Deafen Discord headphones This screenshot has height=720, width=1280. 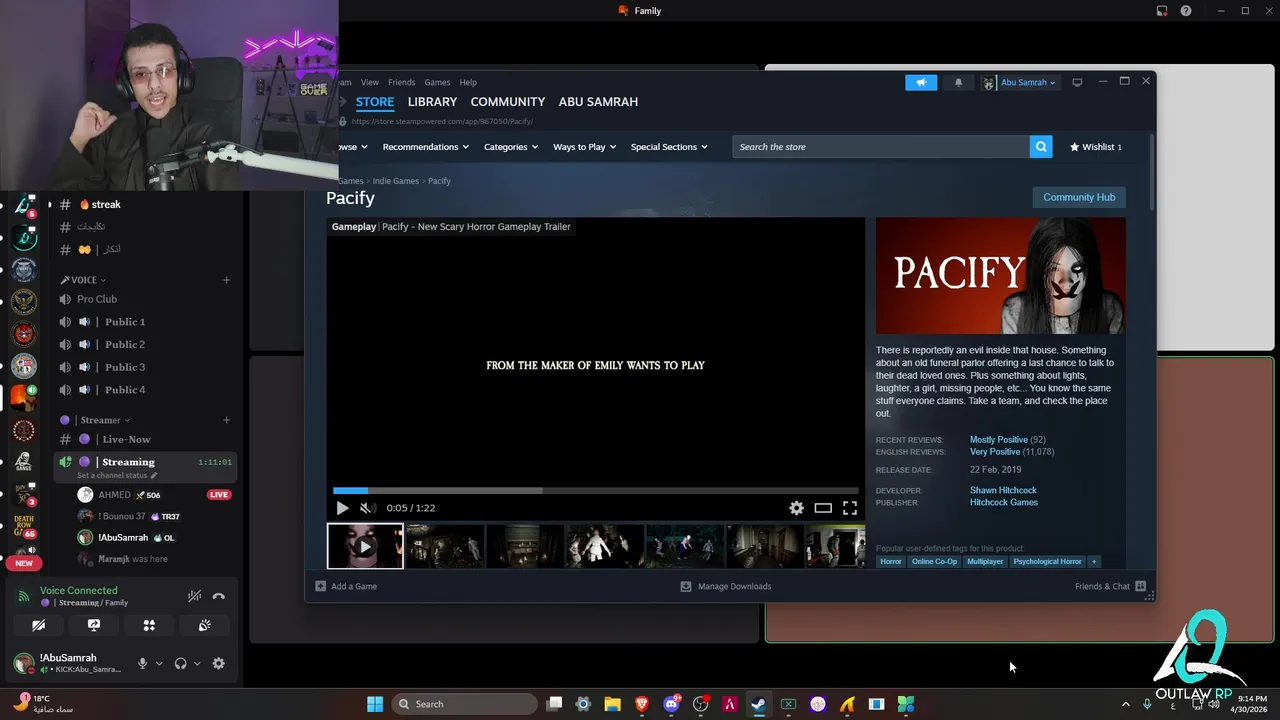click(181, 663)
